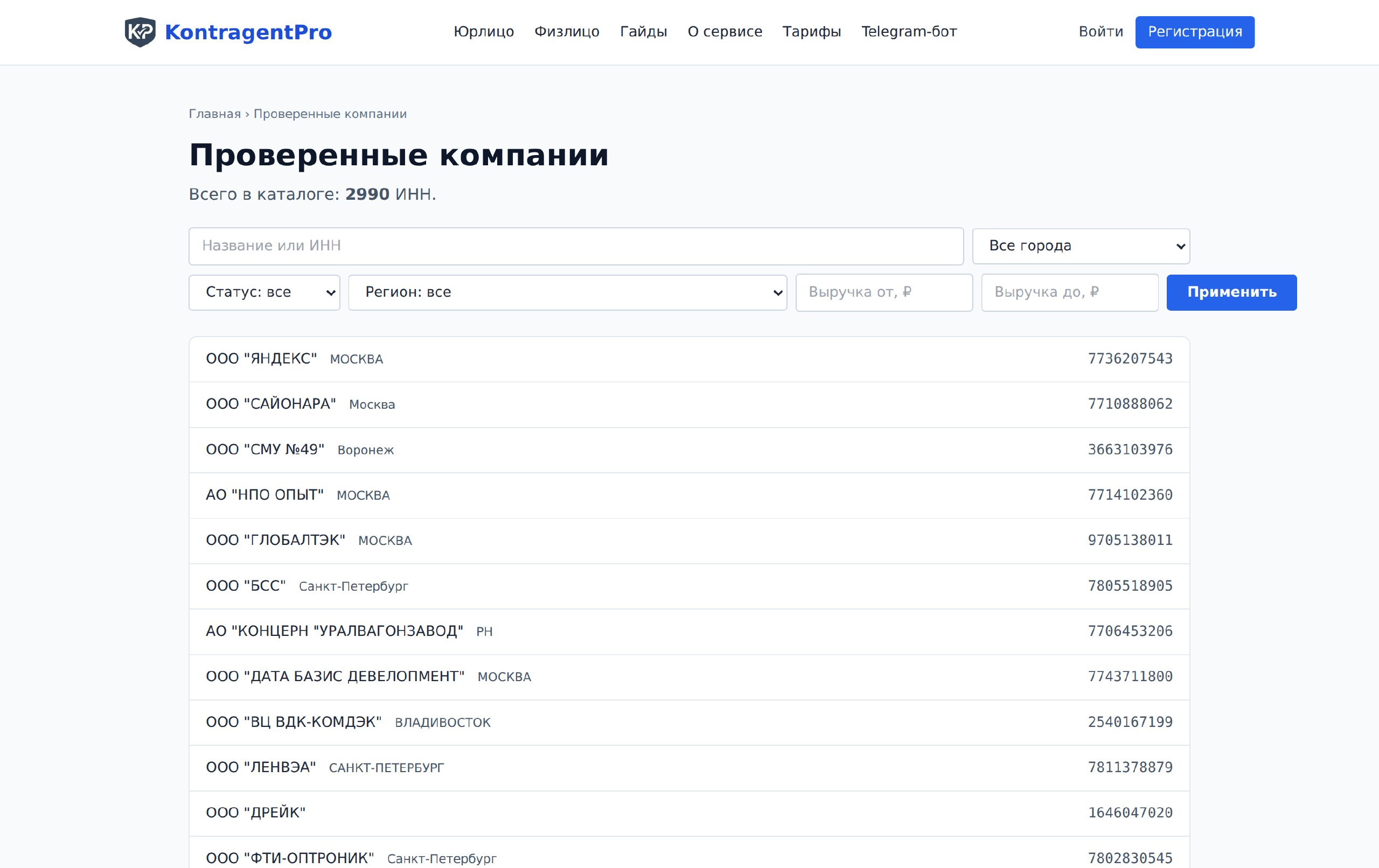This screenshot has height=868, width=1379.
Task: Click the Регистрация button
Action: click(x=1195, y=32)
